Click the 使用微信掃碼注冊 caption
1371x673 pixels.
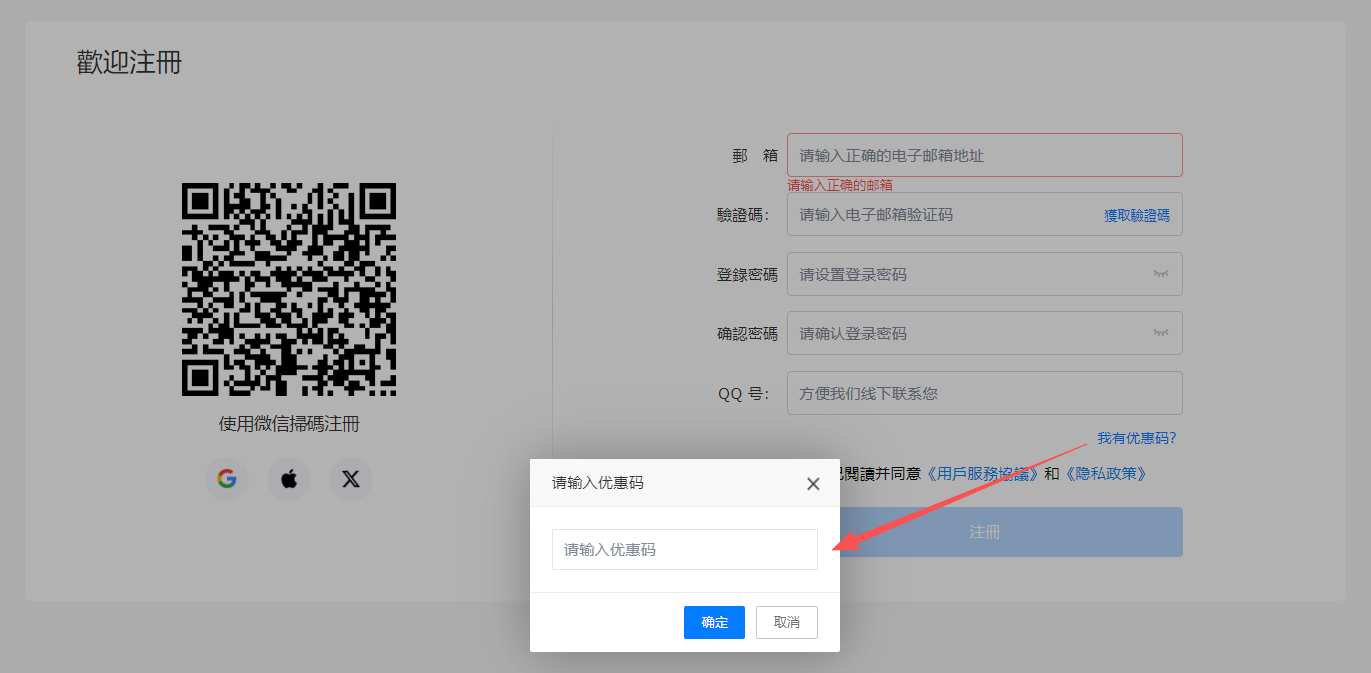pyautogui.click(x=289, y=424)
